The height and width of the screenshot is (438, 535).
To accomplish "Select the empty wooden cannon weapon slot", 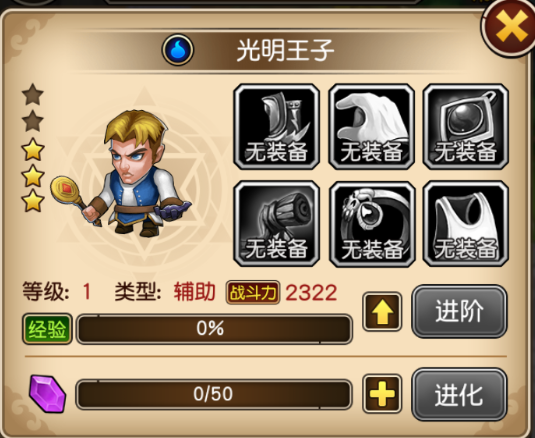I will 277,224.
